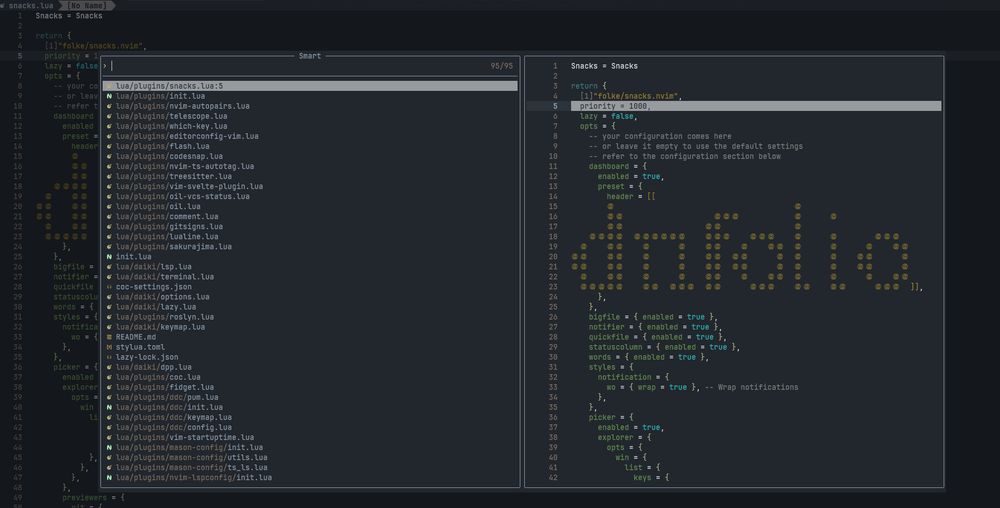The width and height of the screenshot is (1000, 508).
Task: Open lua/daiki/options.lua
Action: [162, 297]
